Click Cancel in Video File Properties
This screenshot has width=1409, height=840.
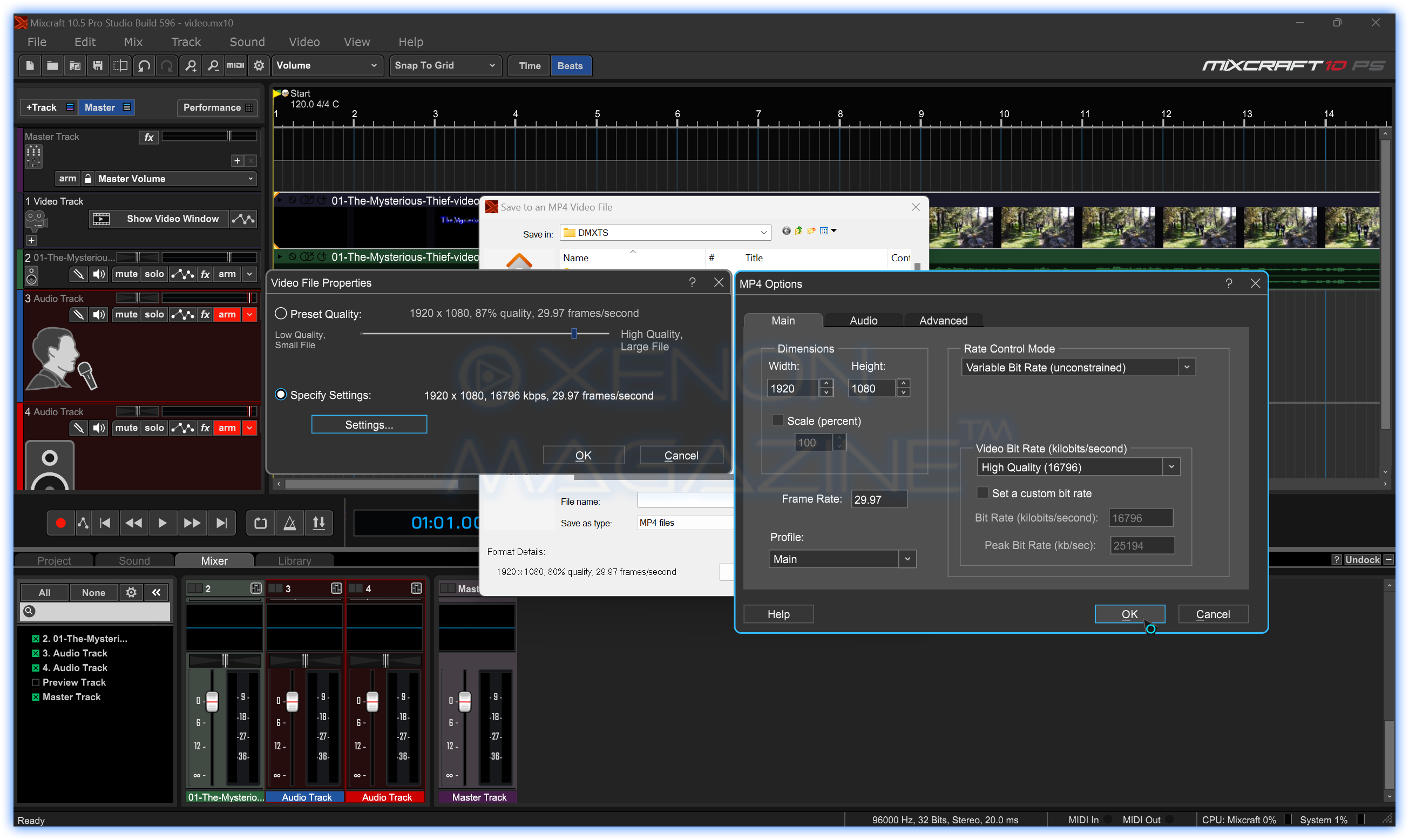click(x=681, y=456)
